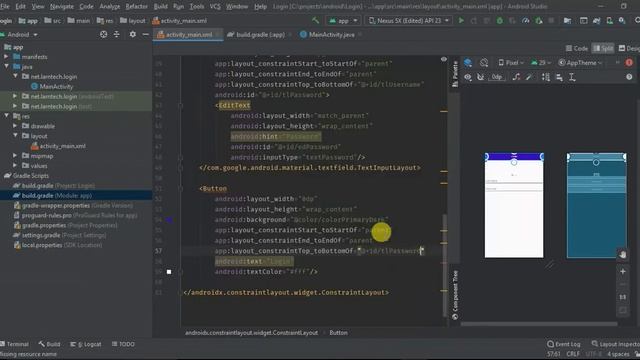This screenshot has width=640, height=360.
Task: Click the help question mark in design toolbar
Action: (x=629, y=77)
